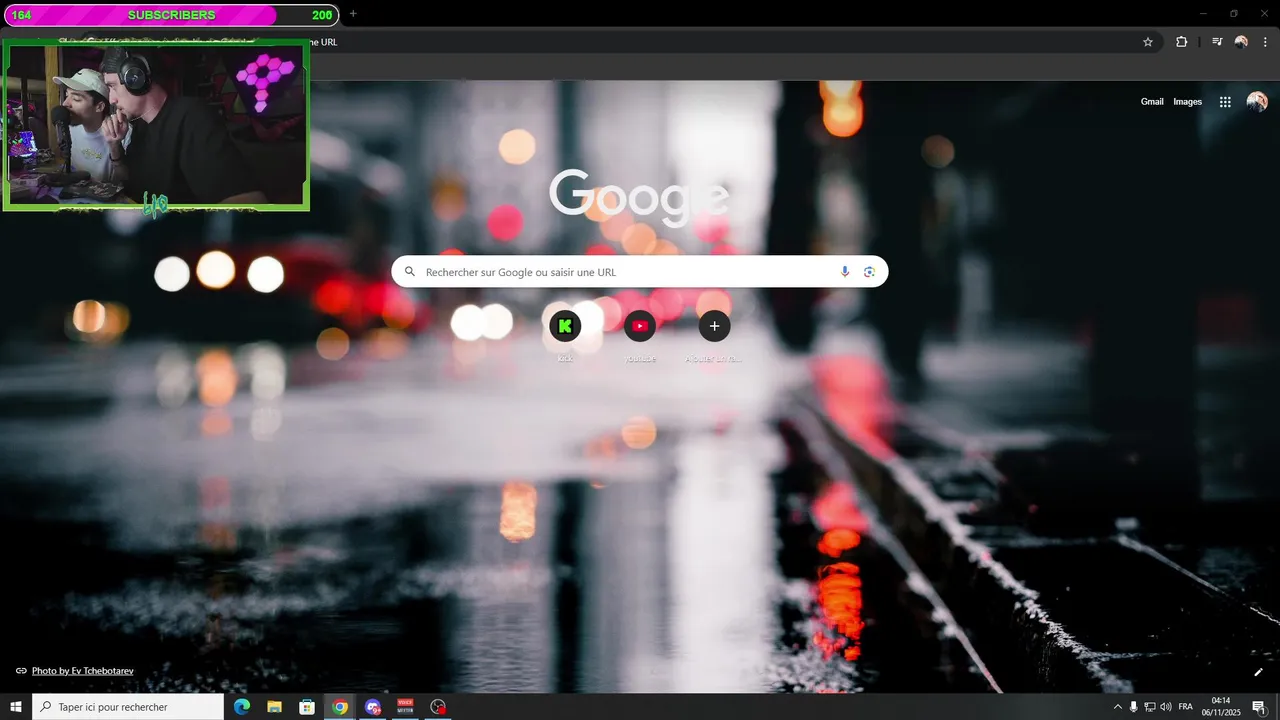The width and height of the screenshot is (1280, 720).
Task: Start voice search with microphone icon
Action: click(845, 272)
